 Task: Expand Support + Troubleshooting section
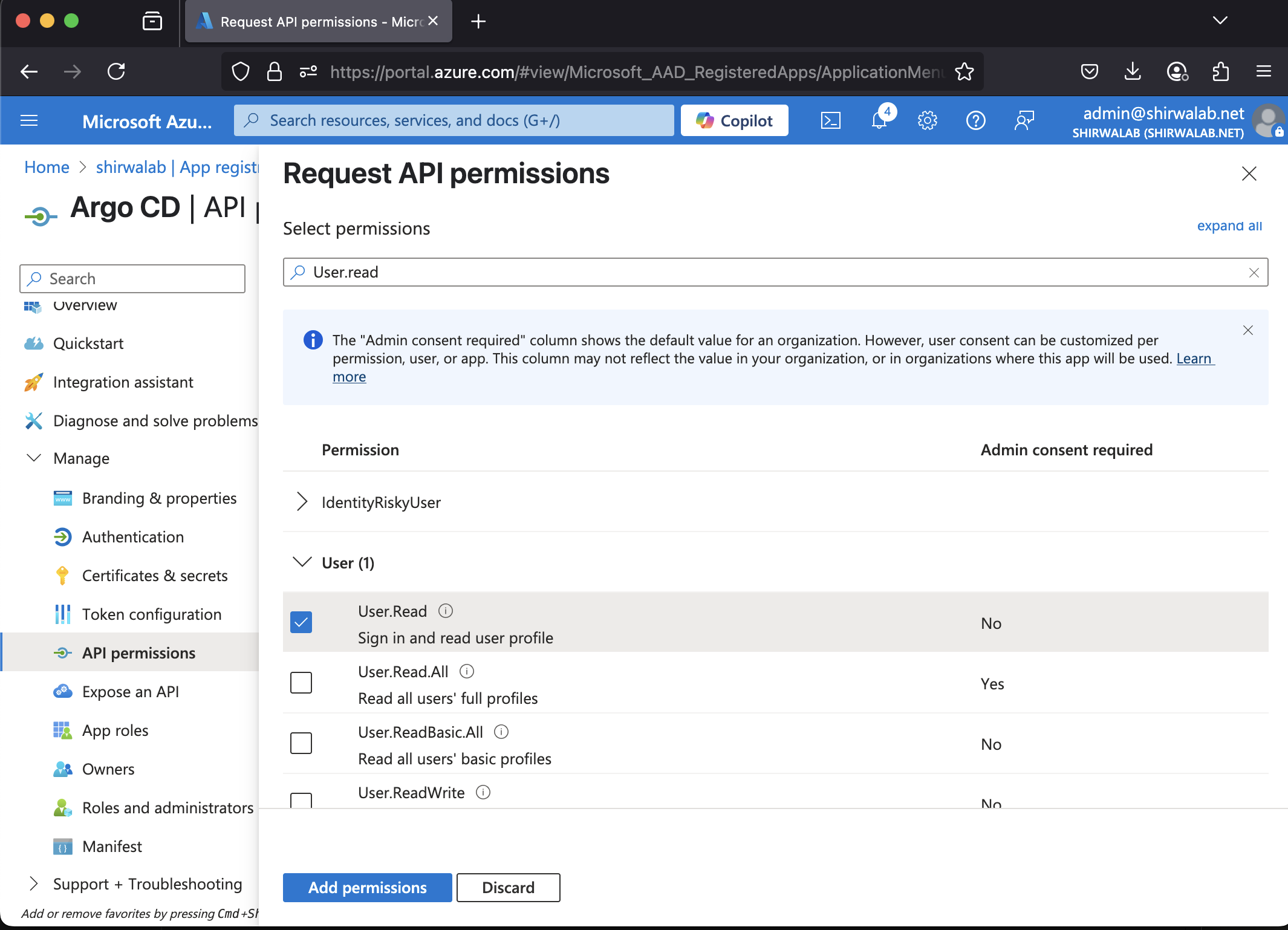coord(34,883)
